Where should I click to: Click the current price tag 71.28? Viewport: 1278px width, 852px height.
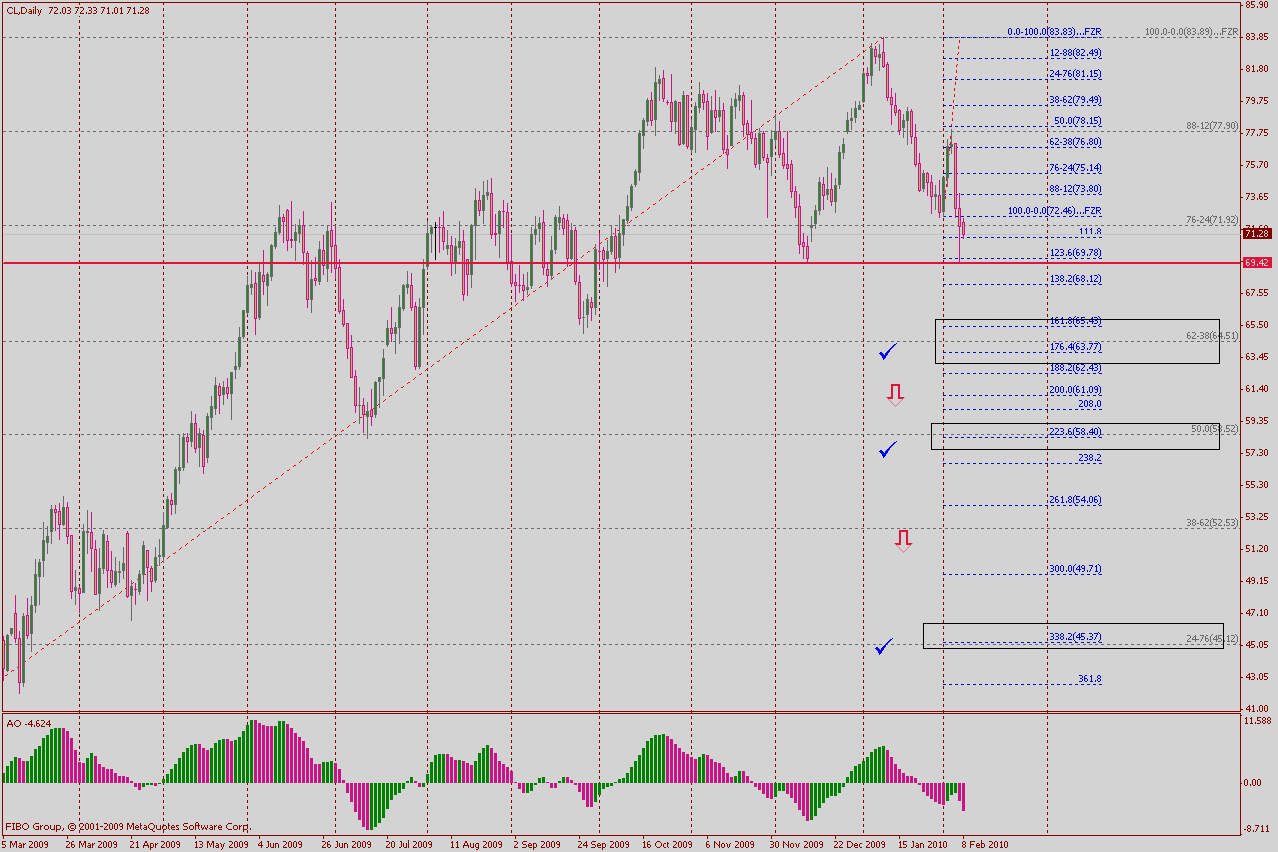point(1257,233)
